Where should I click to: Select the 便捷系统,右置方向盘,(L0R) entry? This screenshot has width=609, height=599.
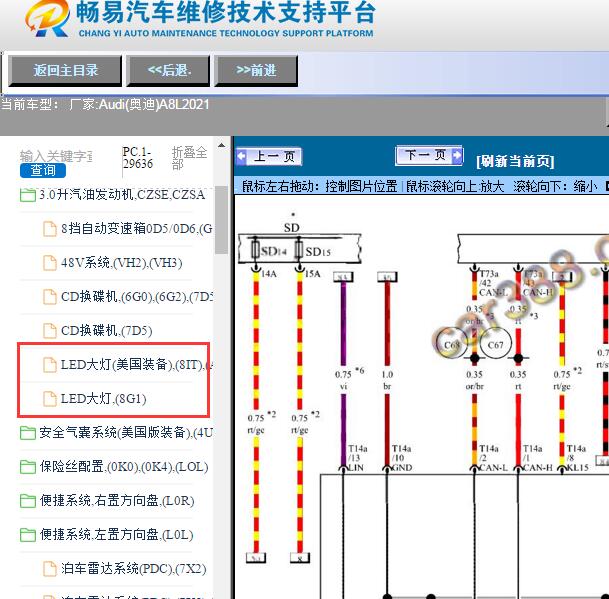pos(117,501)
